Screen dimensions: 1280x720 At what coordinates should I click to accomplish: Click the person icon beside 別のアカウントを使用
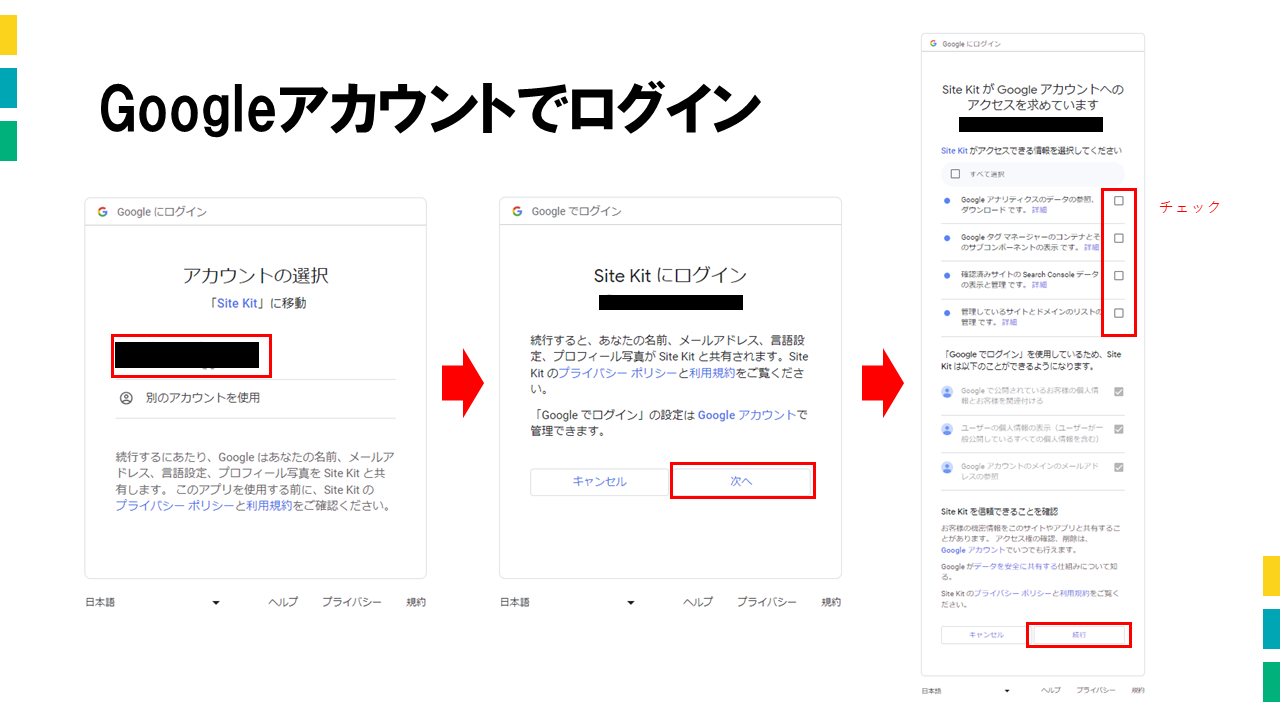pyautogui.click(x=126, y=398)
